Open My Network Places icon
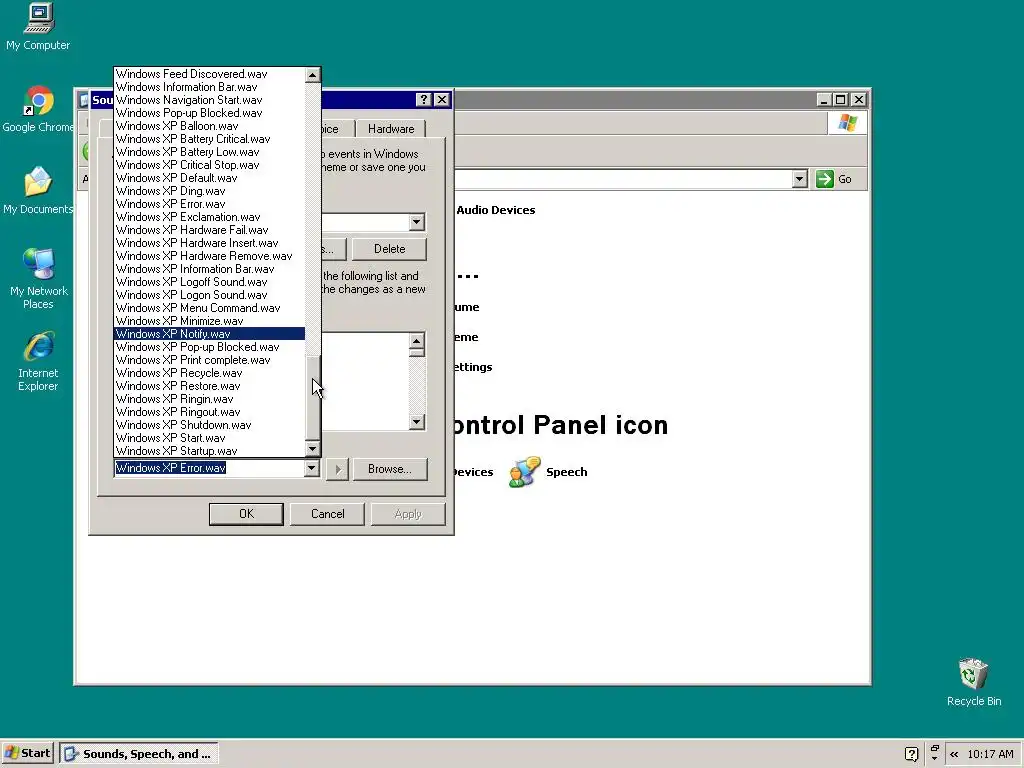The image size is (1024, 768). [38, 278]
